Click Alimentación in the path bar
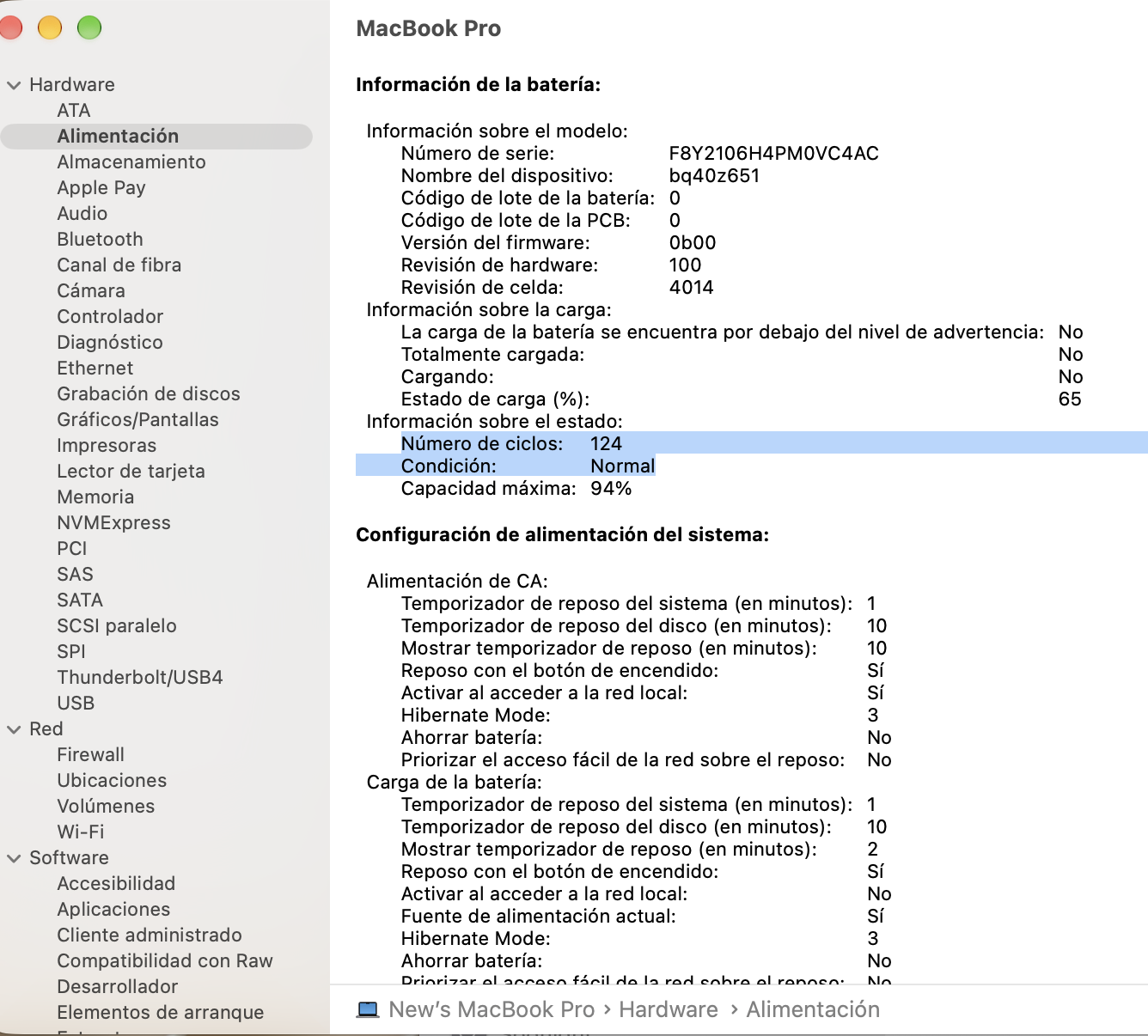Screen dimensions: 1148x1036 pyautogui.click(x=813, y=1009)
